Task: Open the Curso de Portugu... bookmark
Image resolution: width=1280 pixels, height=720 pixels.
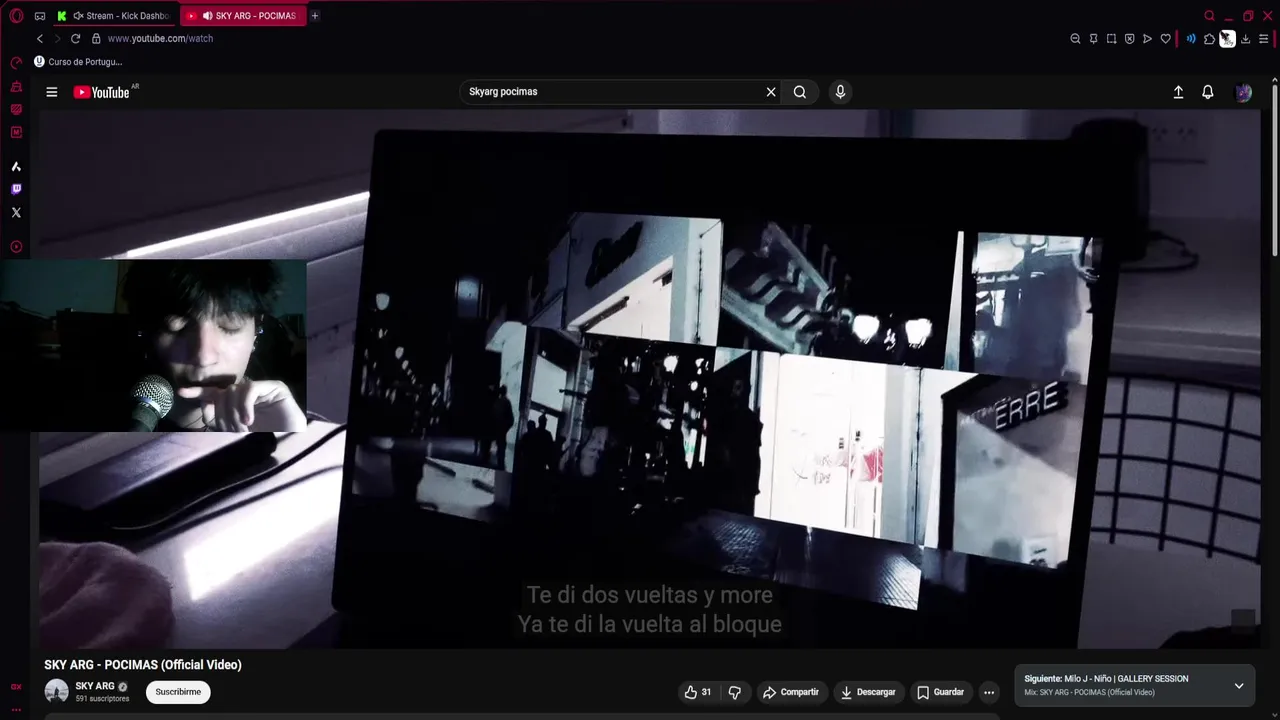Action: coord(78,61)
